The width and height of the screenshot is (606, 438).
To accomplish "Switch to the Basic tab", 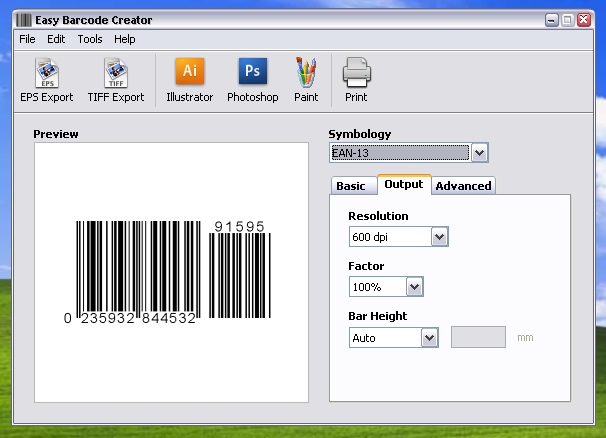I will [354, 186].
